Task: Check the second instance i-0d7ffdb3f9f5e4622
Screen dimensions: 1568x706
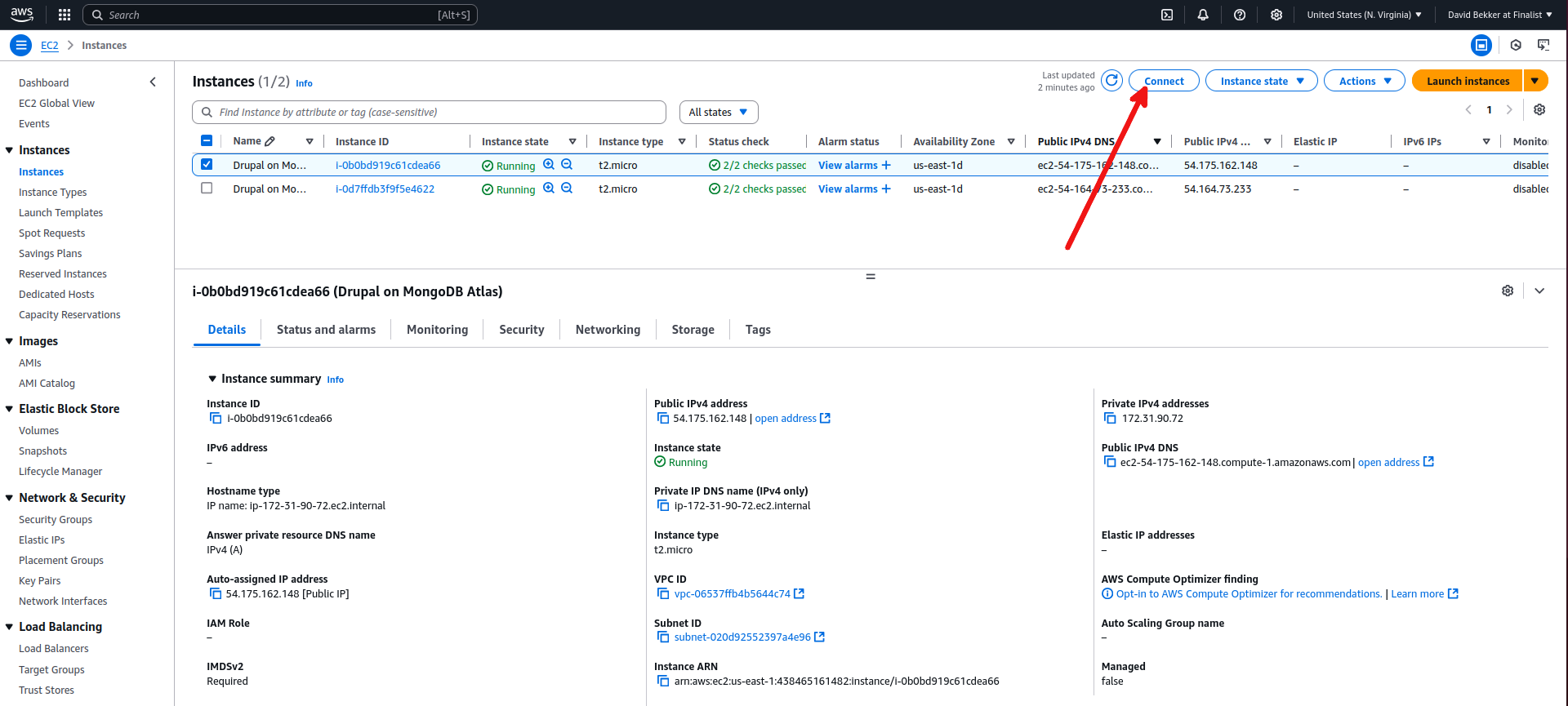Action: [207, 189]
